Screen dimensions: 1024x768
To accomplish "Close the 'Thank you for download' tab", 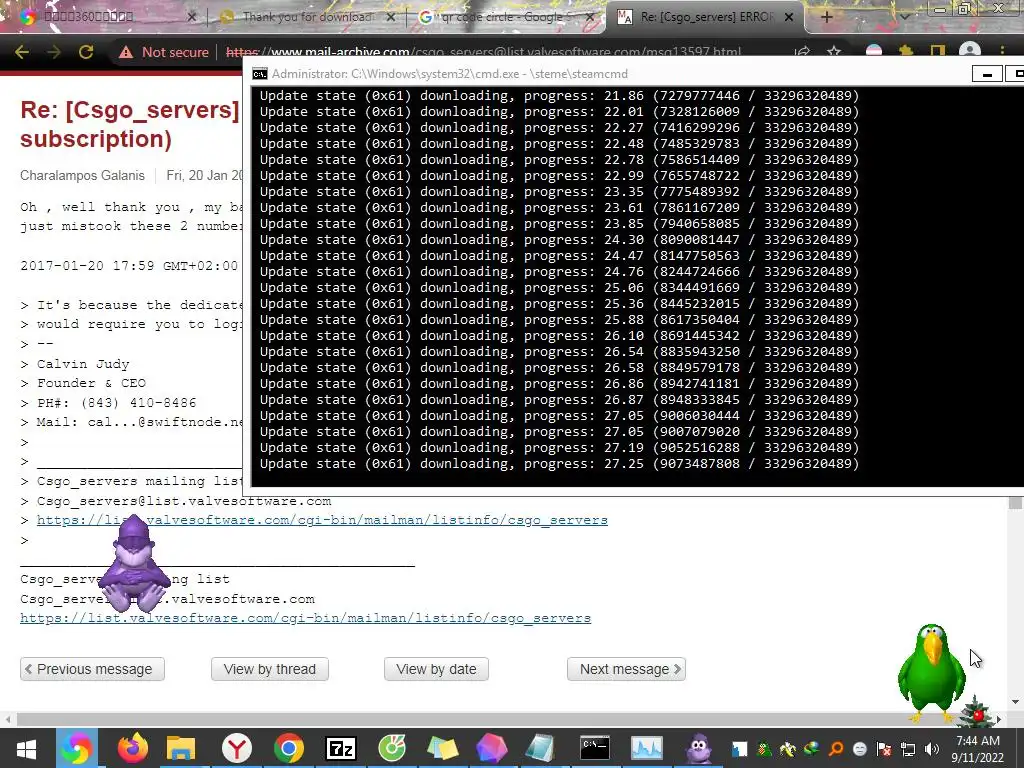I will [391, 17].
